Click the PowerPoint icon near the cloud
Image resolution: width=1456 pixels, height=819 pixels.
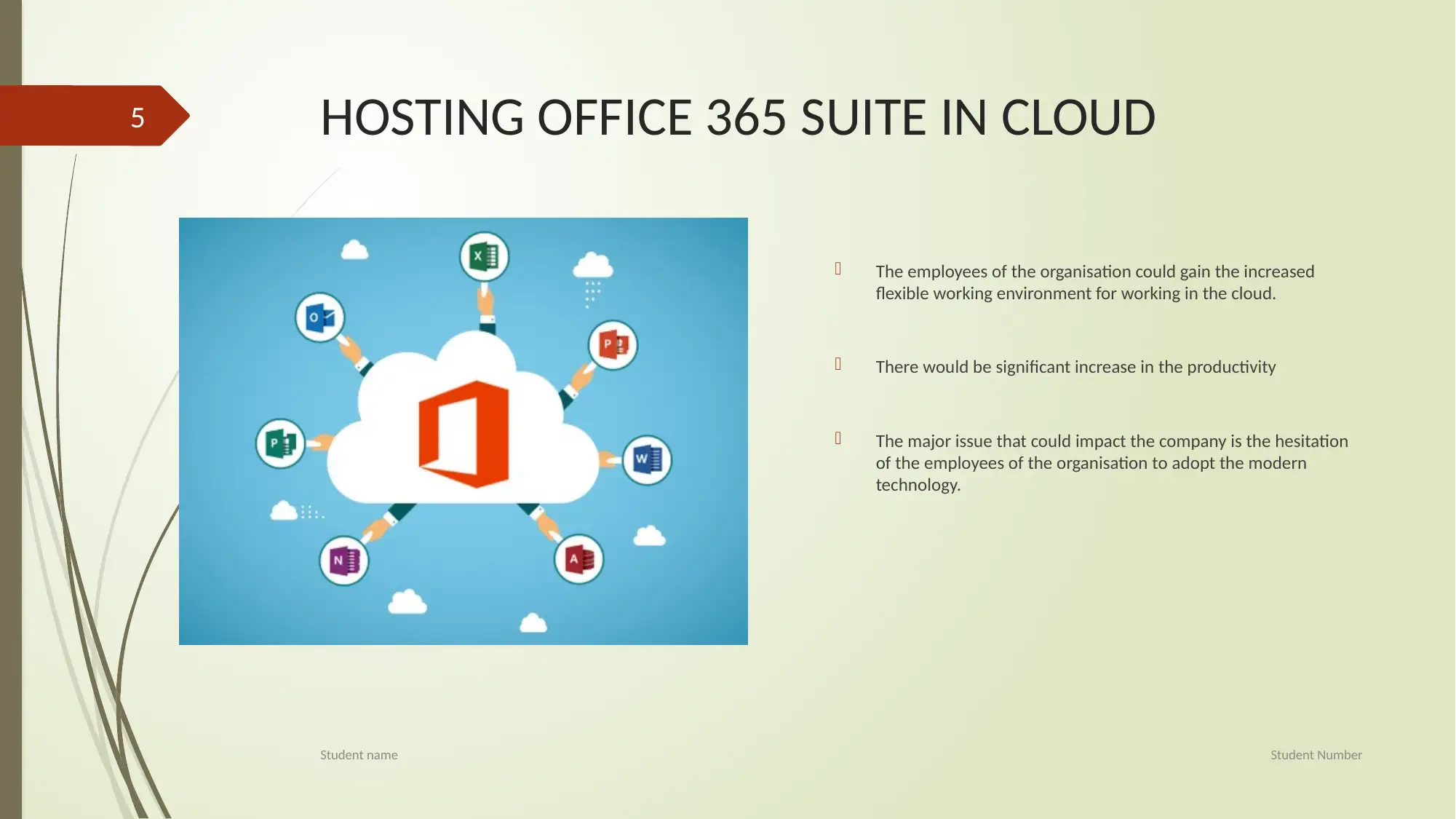(613, 345)
